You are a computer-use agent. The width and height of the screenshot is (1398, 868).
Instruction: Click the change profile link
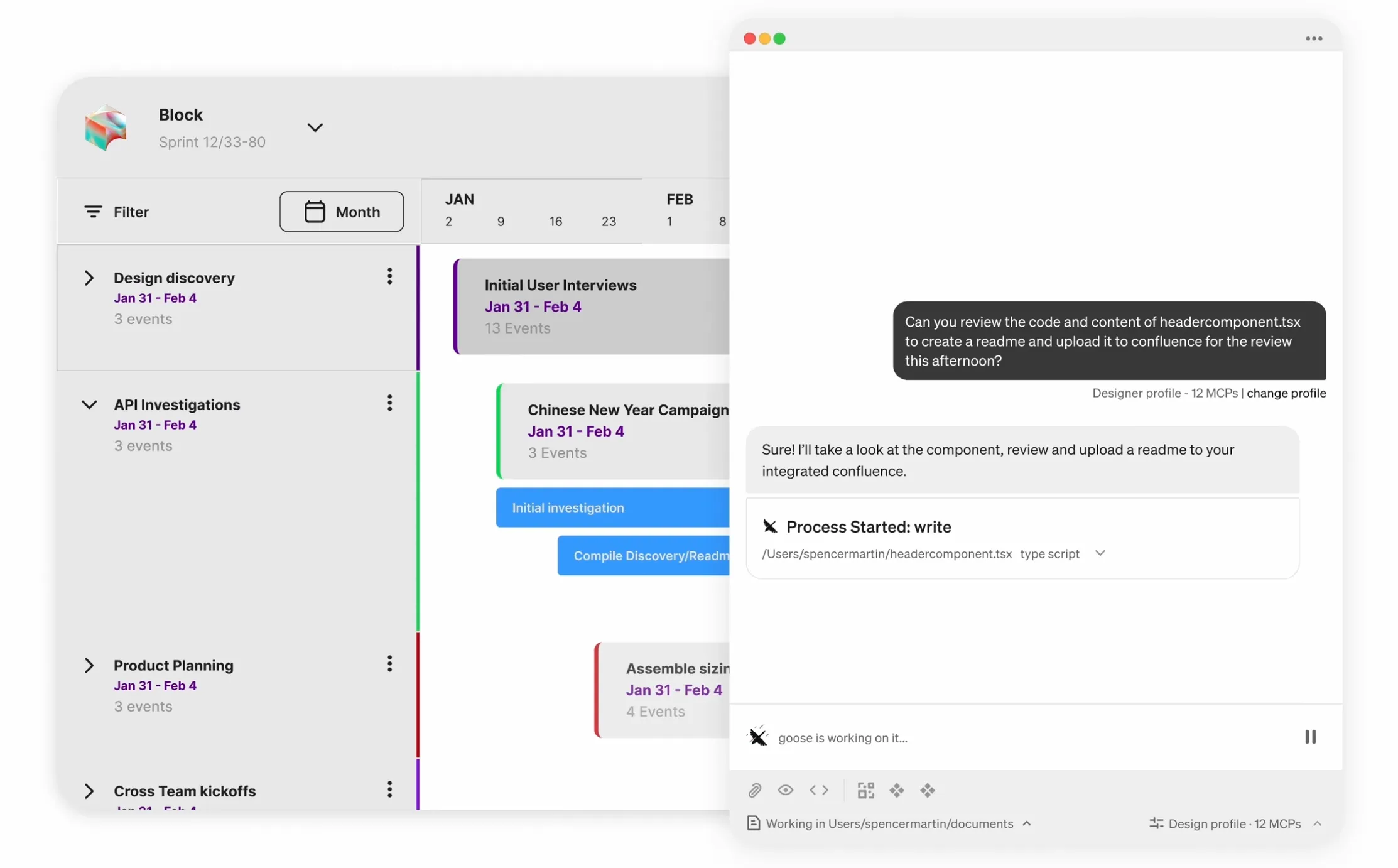(x=1286, y=393)
